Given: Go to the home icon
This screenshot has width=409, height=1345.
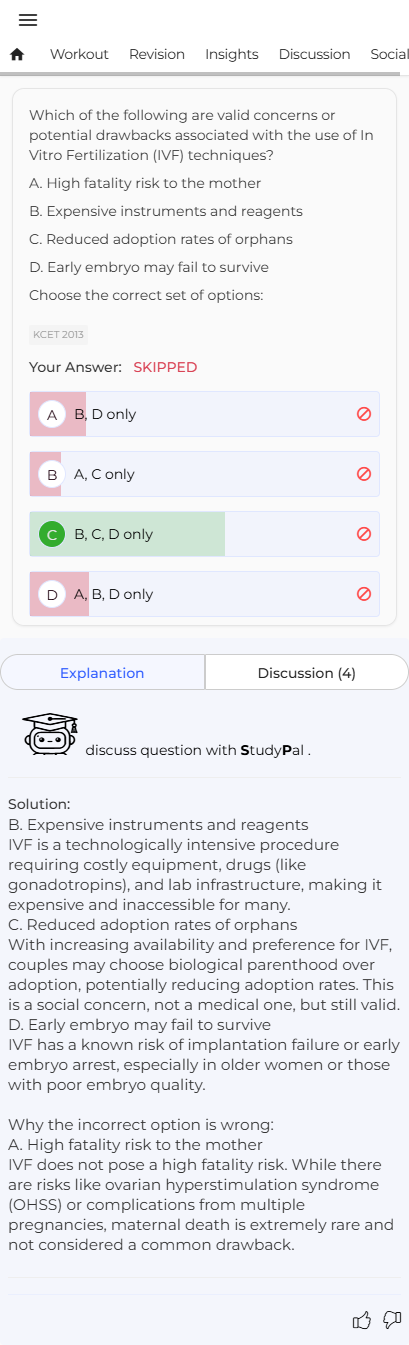Looking at the screenshot, I should click(16, 54).
